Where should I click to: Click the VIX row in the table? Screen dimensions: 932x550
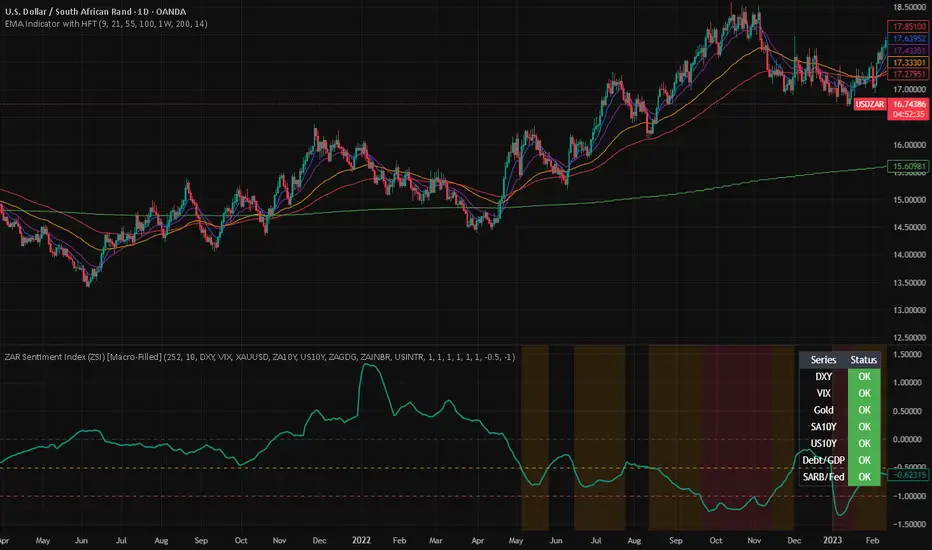point(823,393)
